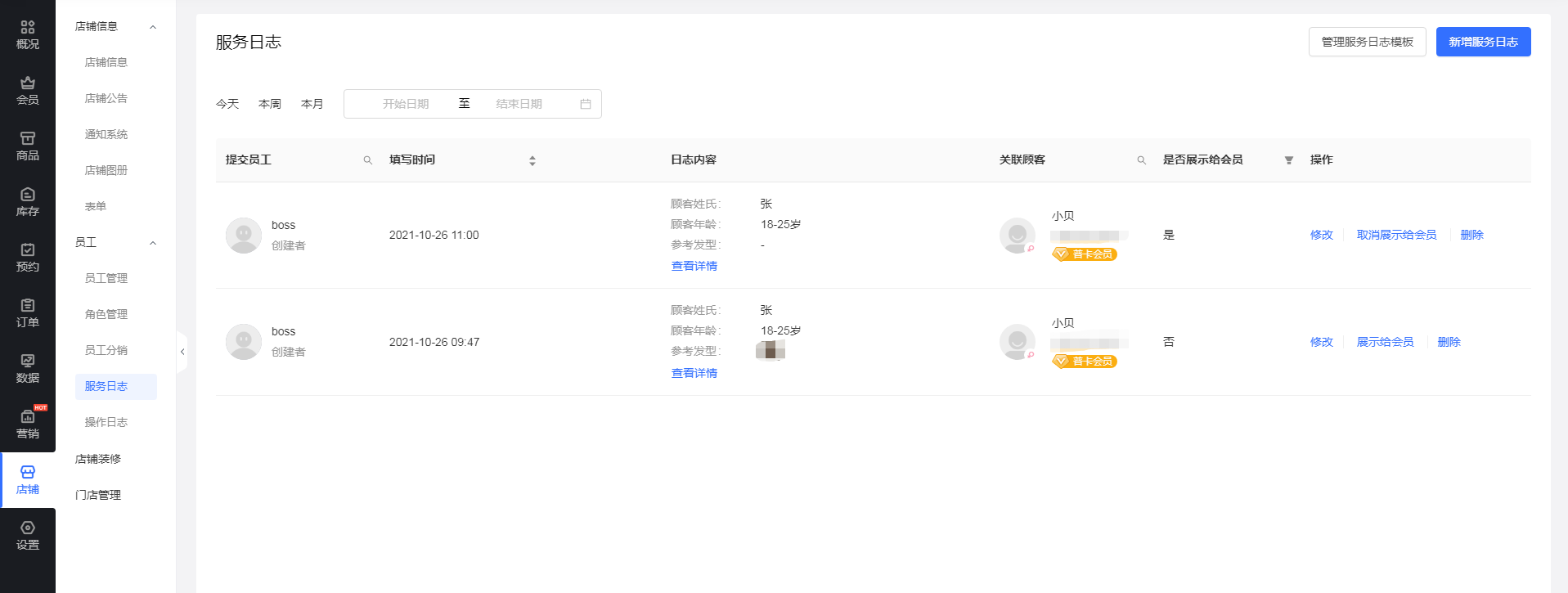Click the 设置 settings gear icon
The image size is (1568, 593).
(x=27, y=536)
